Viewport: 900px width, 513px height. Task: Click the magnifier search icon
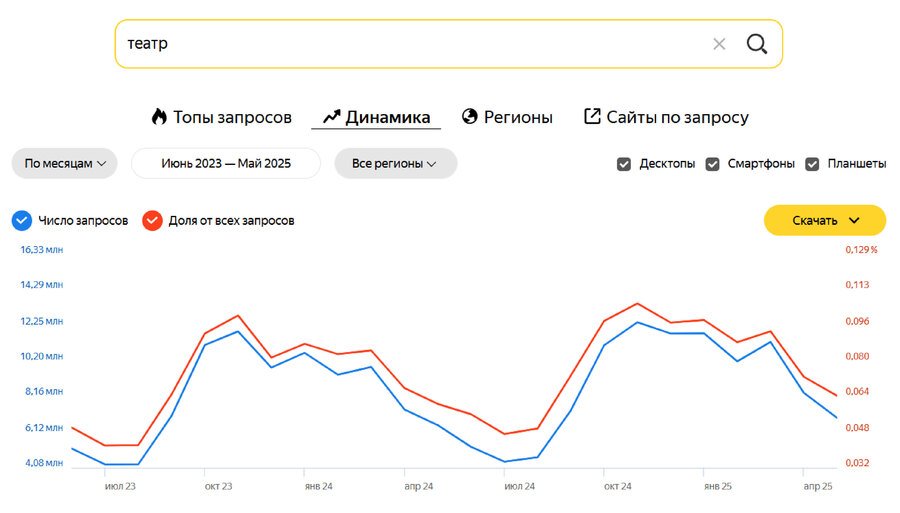(x=757, y=44)
